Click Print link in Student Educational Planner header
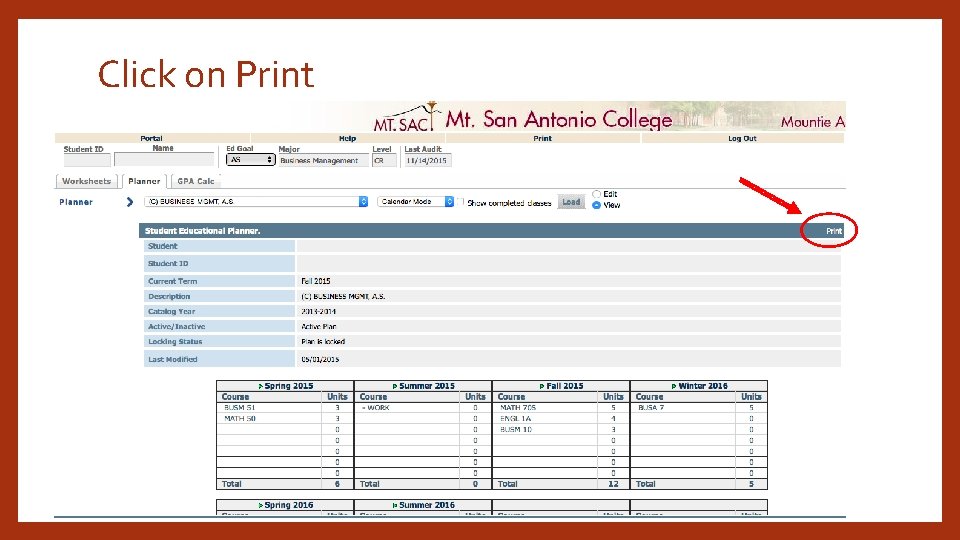 834,231
